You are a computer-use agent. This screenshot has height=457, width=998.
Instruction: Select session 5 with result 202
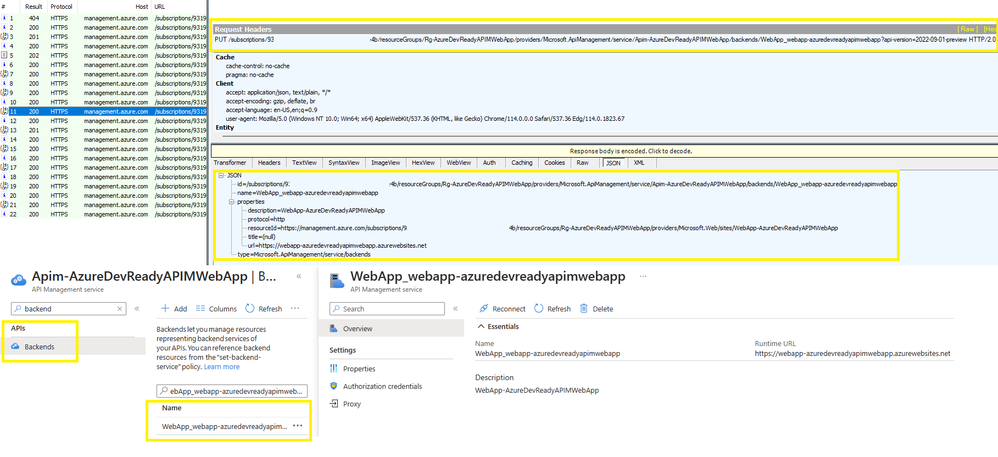point(103,55)
